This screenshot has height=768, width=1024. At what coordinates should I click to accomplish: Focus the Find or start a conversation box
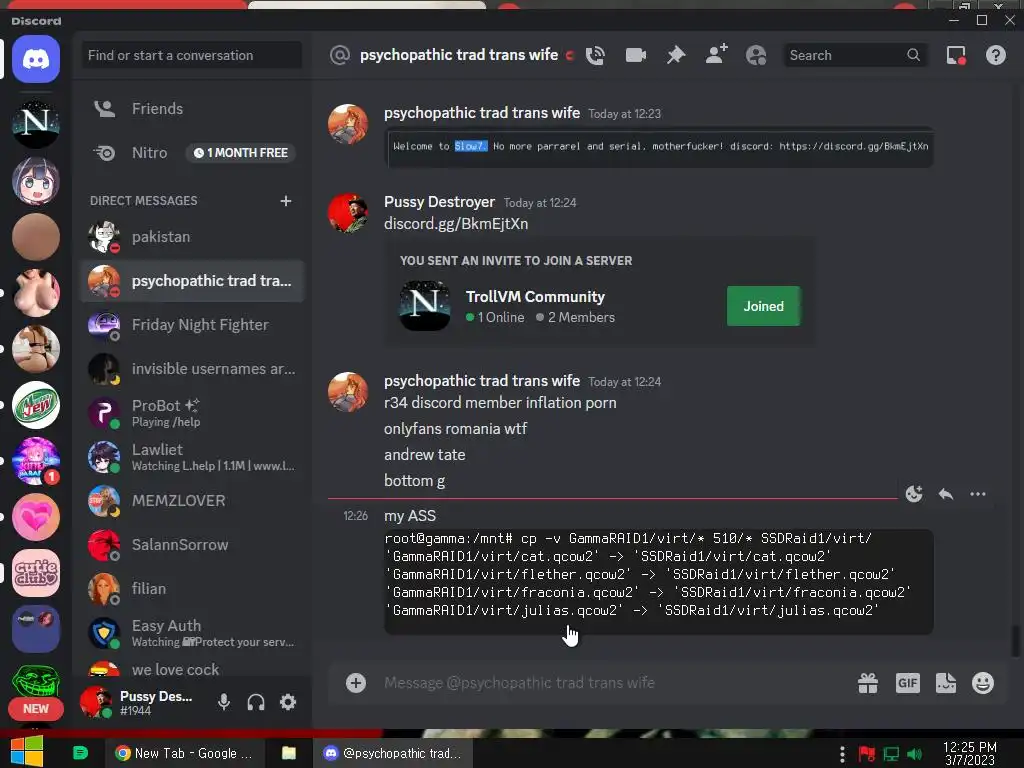[x=192, y=56]
